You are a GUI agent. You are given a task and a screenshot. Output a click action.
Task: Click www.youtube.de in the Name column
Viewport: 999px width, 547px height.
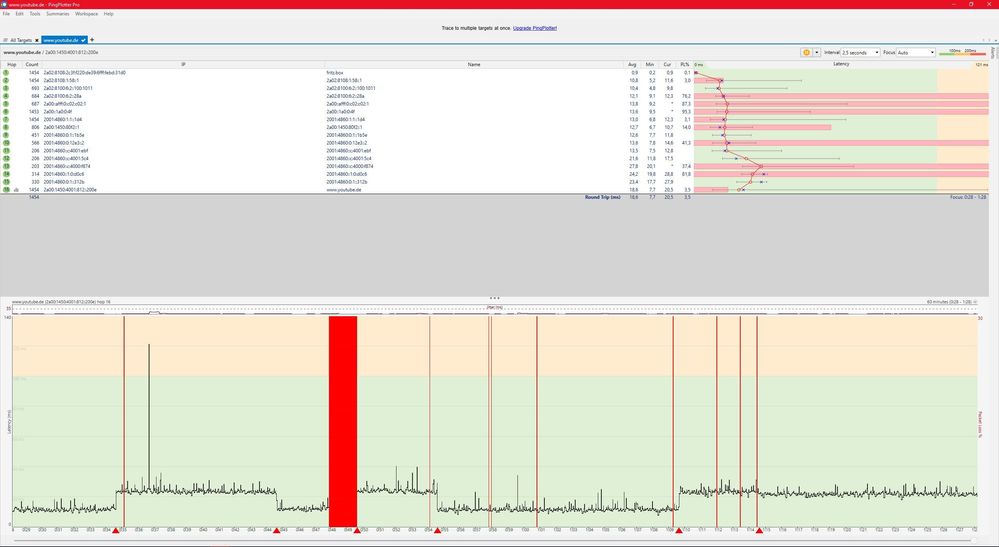pyautogui.click(x=343, y=190)
